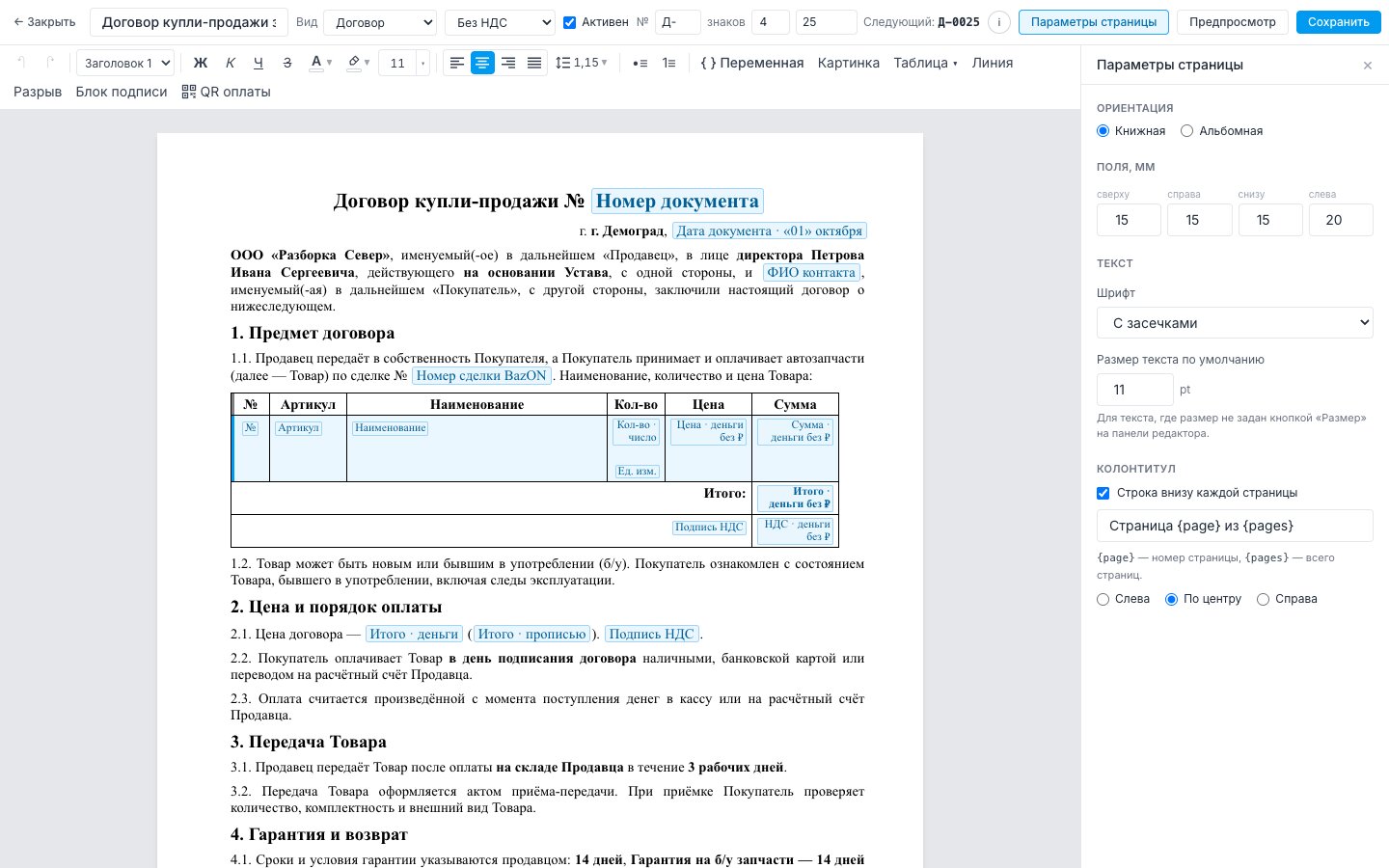Toggle bold formatting (Ж)
Viewport: 1389px width, 868px height.
coord(201,63)
